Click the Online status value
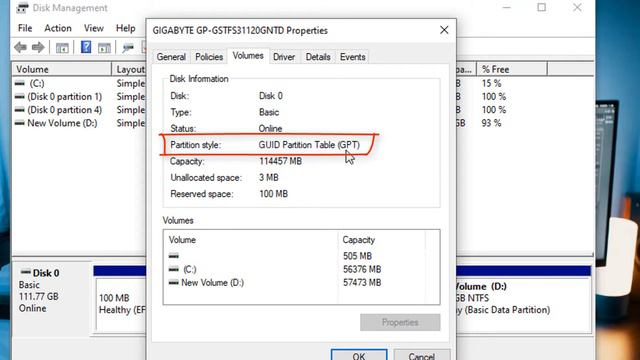 tap(270, 129)
